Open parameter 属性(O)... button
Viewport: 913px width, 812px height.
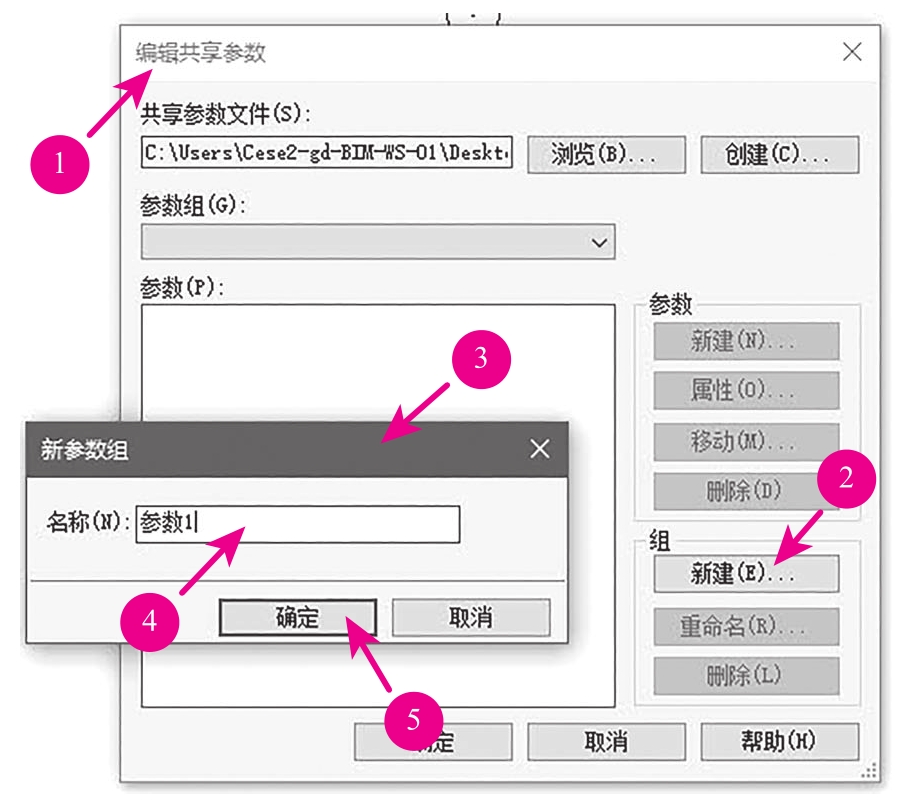tap(745, 389)
